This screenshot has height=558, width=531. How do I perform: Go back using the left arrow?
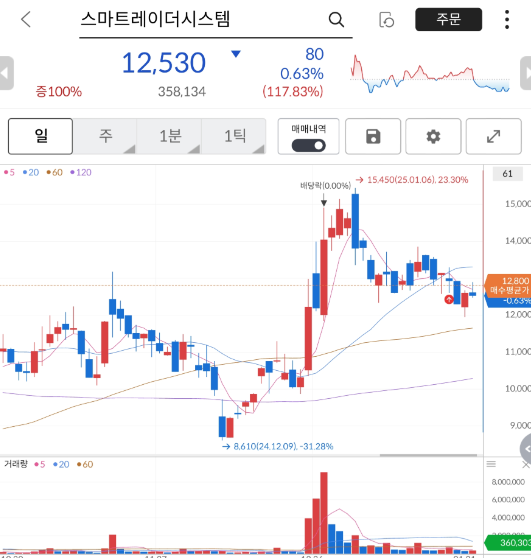[x=26, y=19]
